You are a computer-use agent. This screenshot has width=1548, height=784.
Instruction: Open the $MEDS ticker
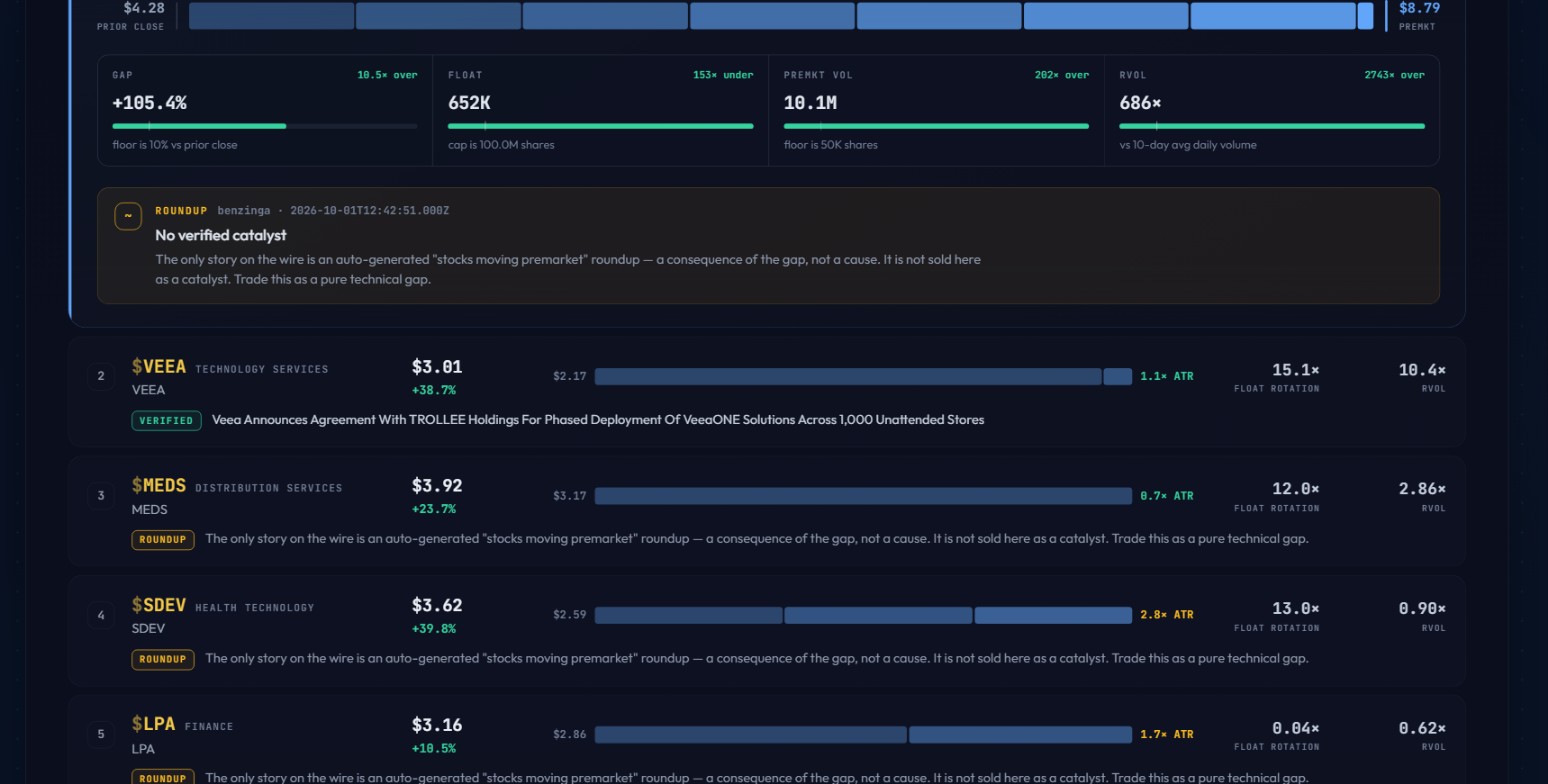tap(159, 486)
